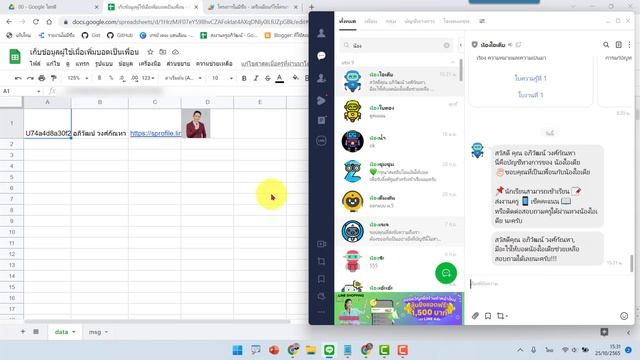Open the sprofile link in cell C1

tap(155, 133)
